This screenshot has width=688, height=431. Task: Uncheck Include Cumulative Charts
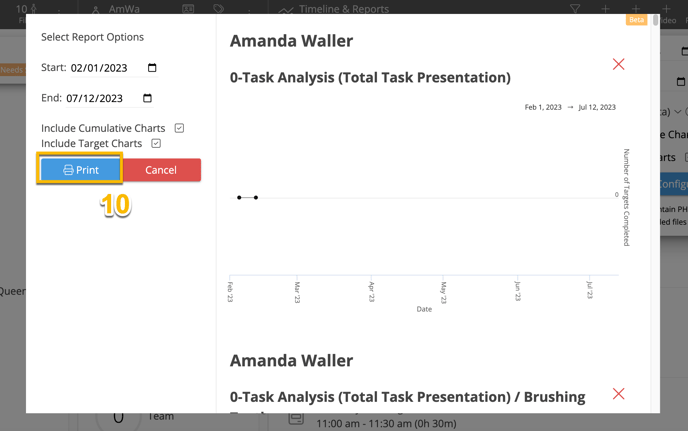click(179, 128)
